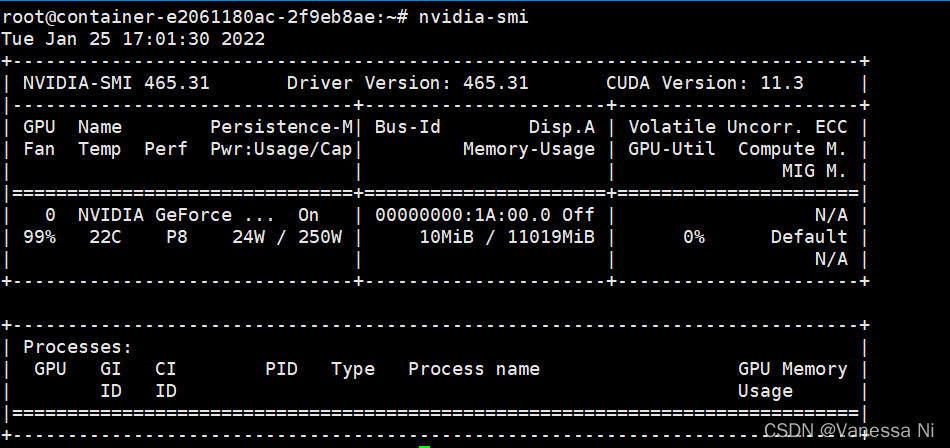Click the timestamp Tue Jan 25 17:01:30 2022
This screenshot has height=448, width=950.
pyautogui.click(x=133, y=39)
